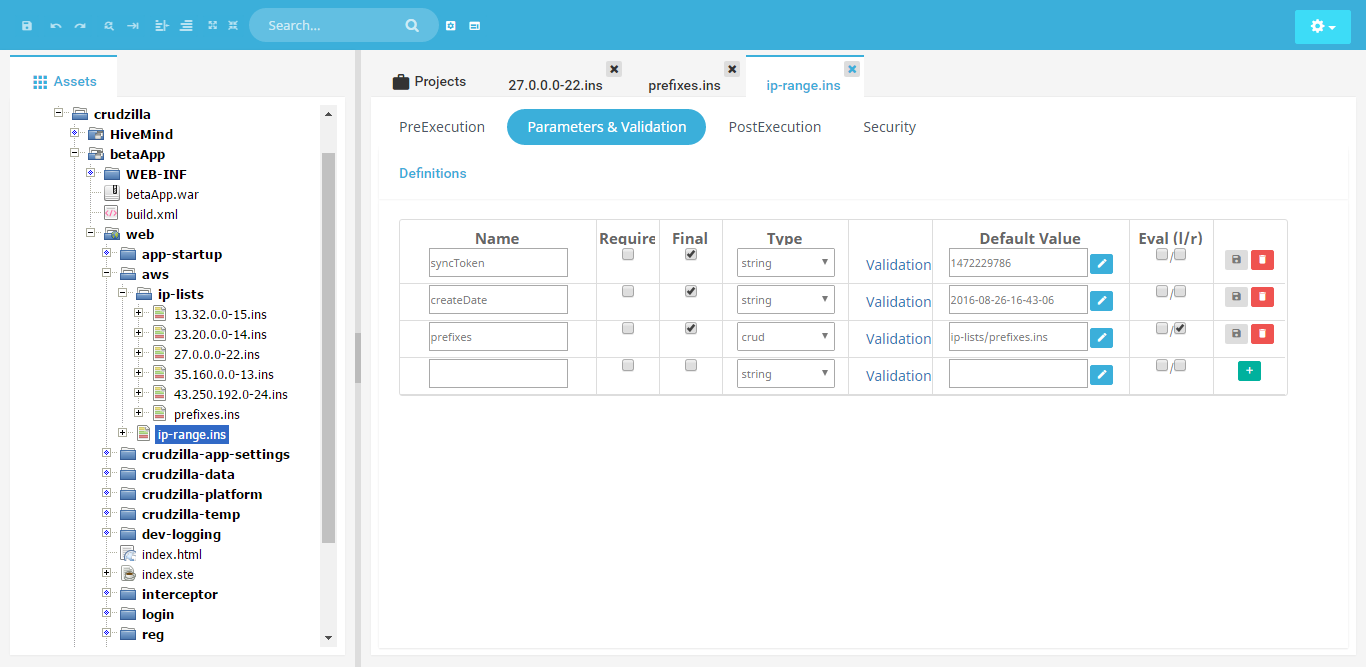Open the Validation link for syncToken
The height and width of the screenshot is (667, 1366).
click(898, 265)
